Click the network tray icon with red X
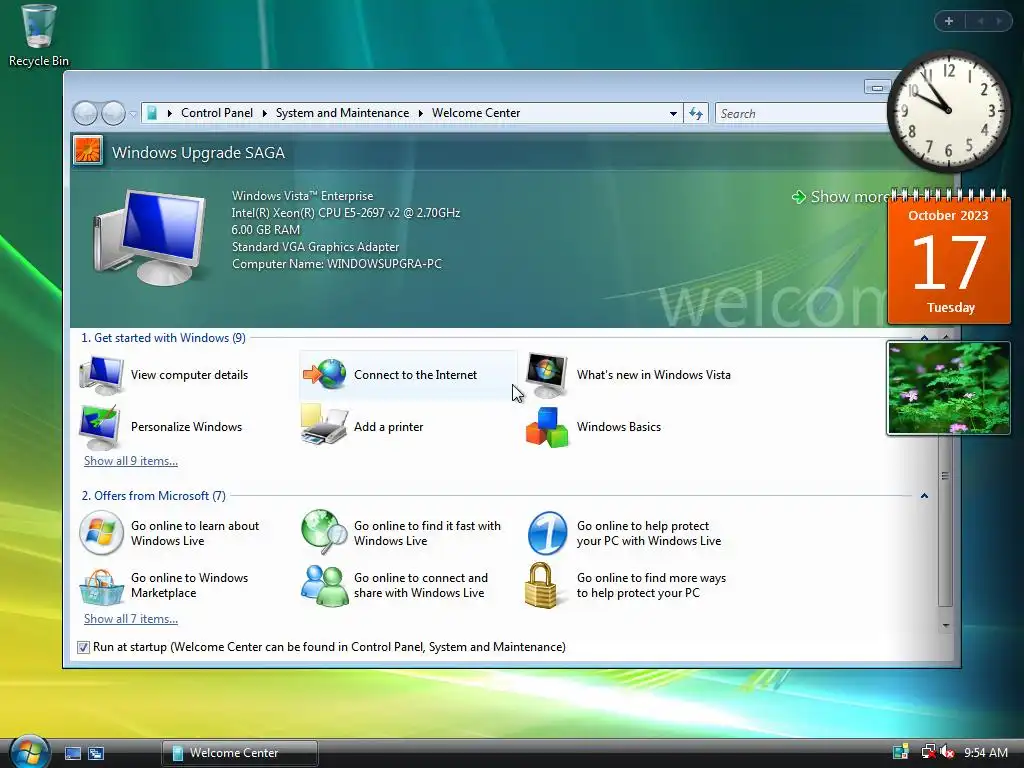The width and height of the screenshot is (1024, 768). (x=928, y=752)
